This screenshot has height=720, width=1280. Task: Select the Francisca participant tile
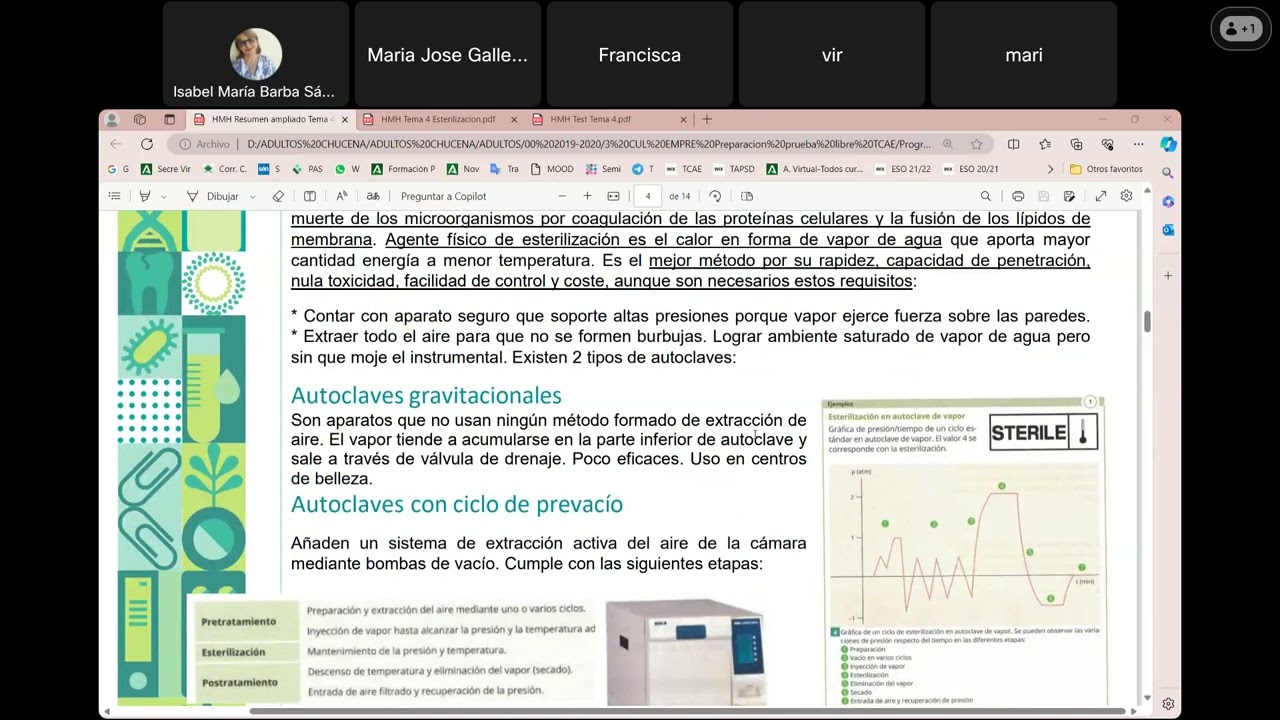point(639,54)
